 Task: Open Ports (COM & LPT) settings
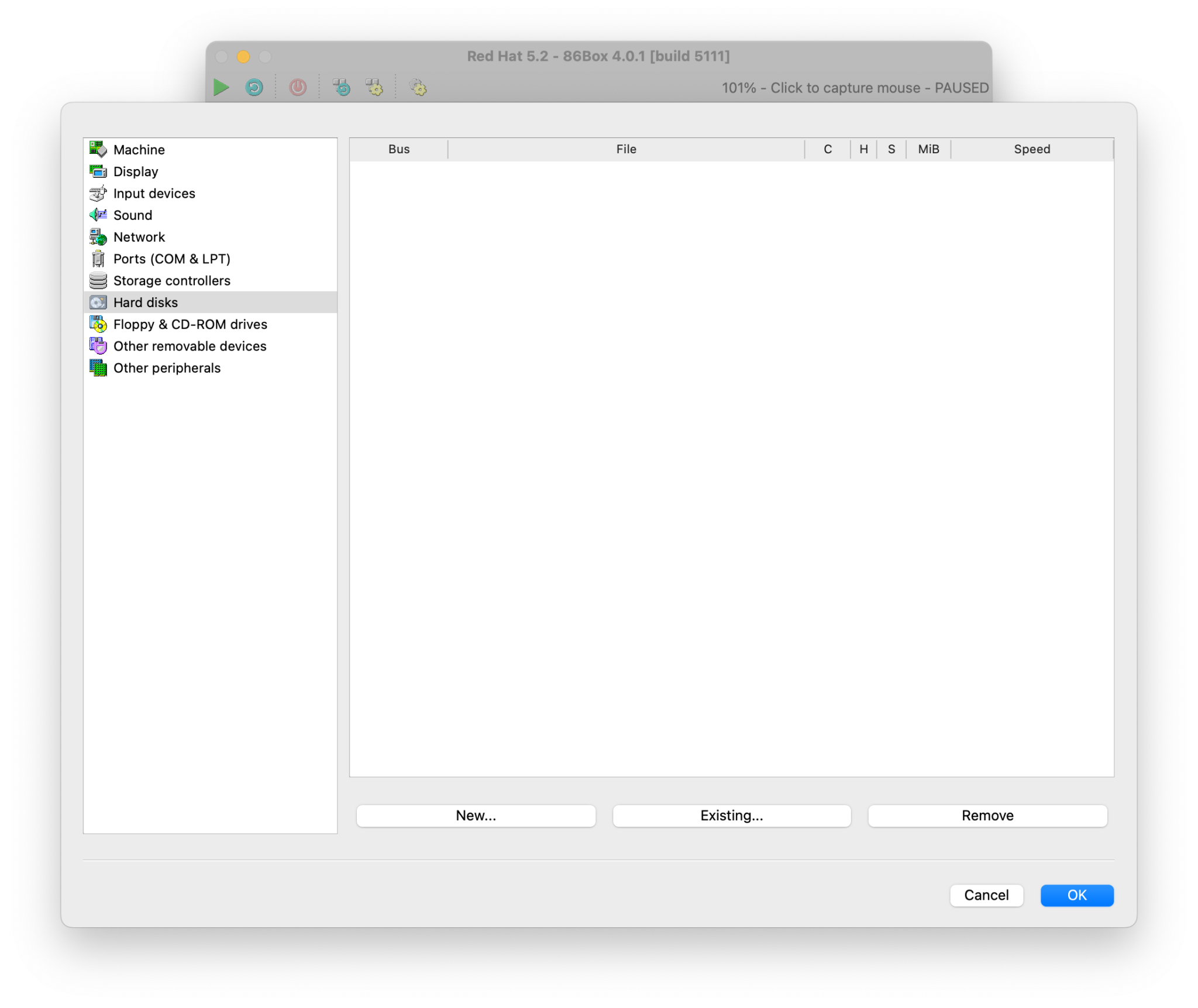(171, 259)
